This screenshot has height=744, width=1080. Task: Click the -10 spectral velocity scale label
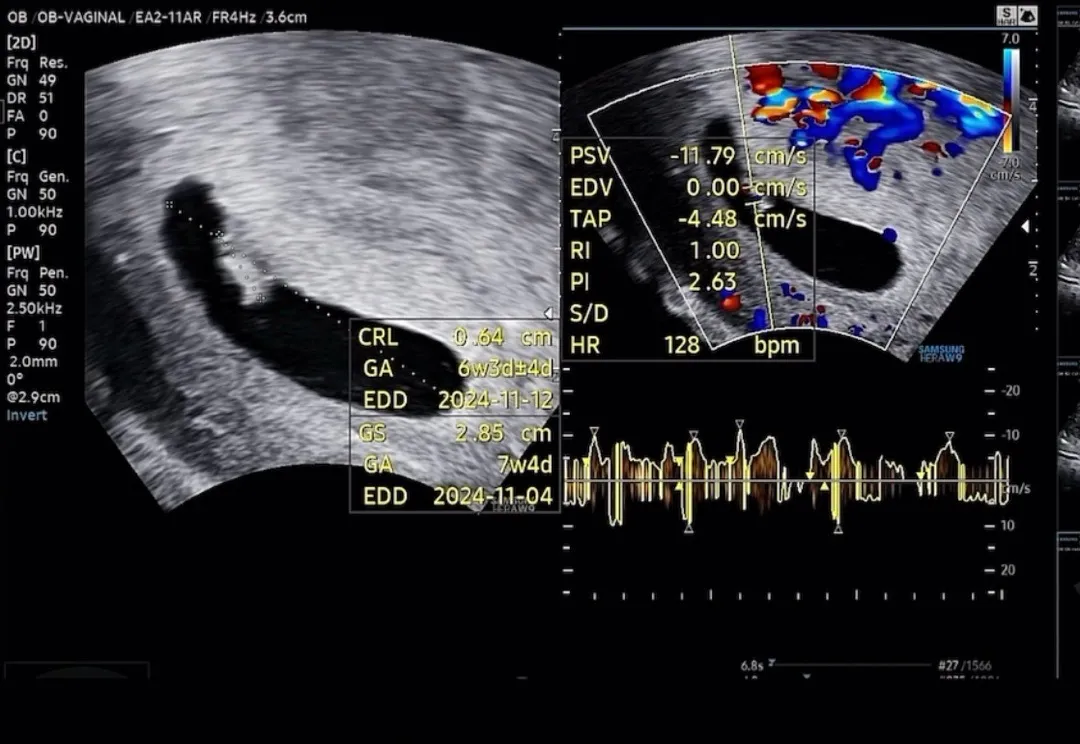click(x=1010, y=435)
